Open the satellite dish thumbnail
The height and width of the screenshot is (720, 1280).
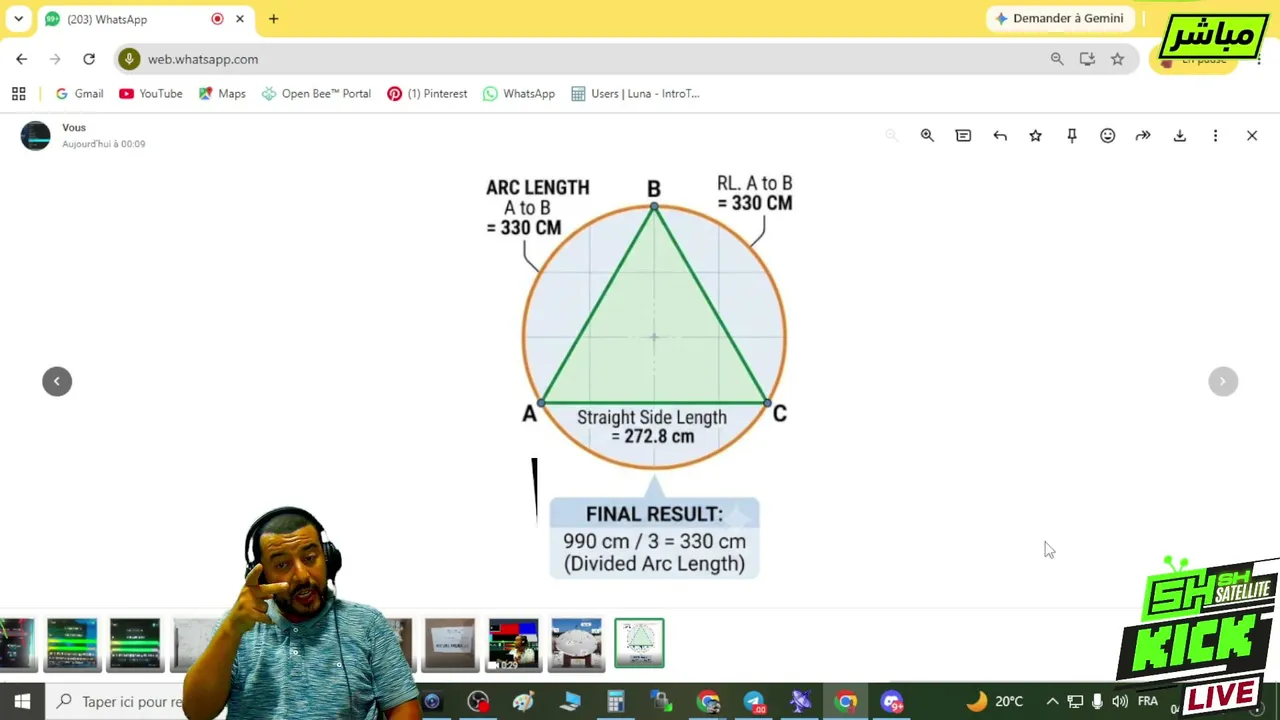[x=577, y=643]
